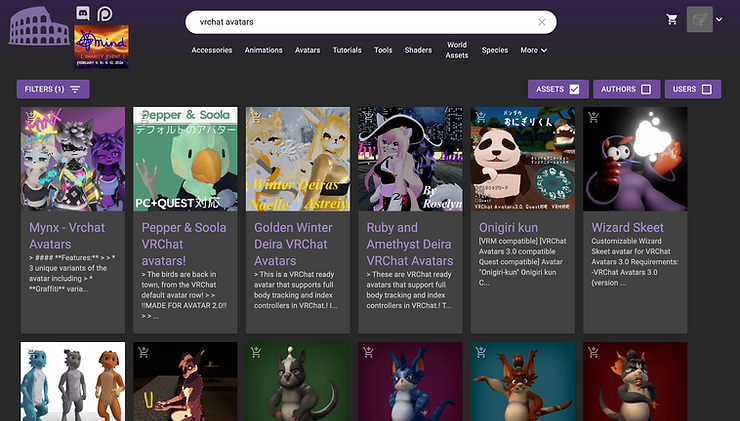Open the Mind charity event banner
The image size is (740, 421).
point(101,47)
